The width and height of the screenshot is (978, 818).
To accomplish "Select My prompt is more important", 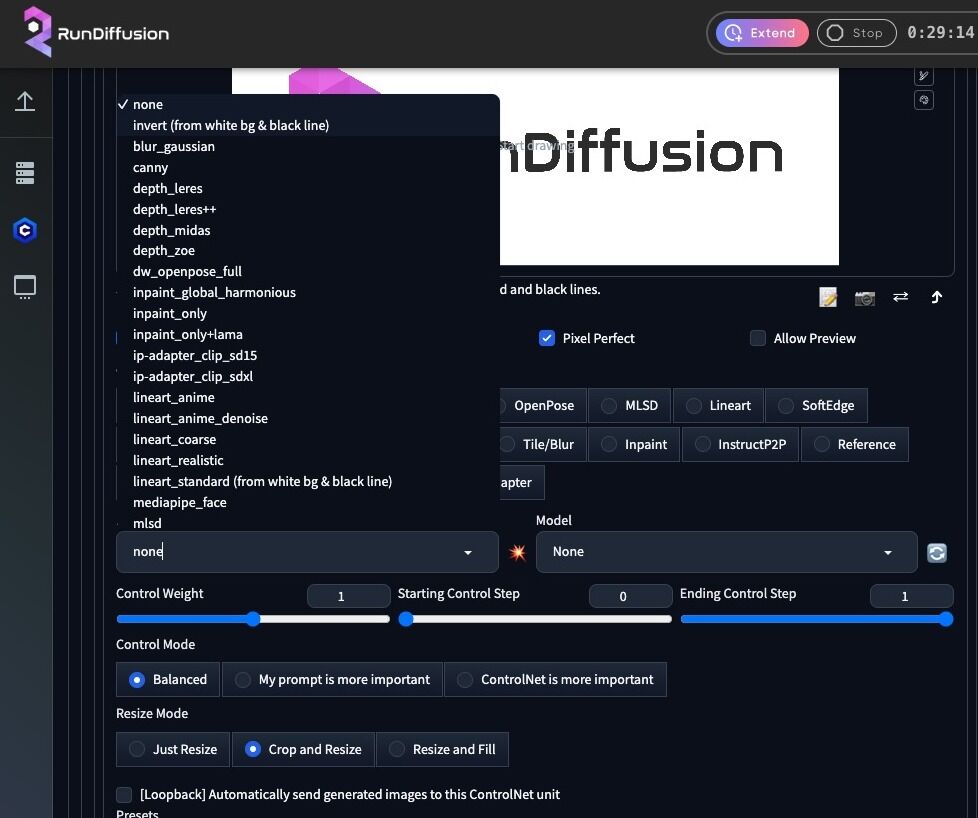I will (332, 679).
